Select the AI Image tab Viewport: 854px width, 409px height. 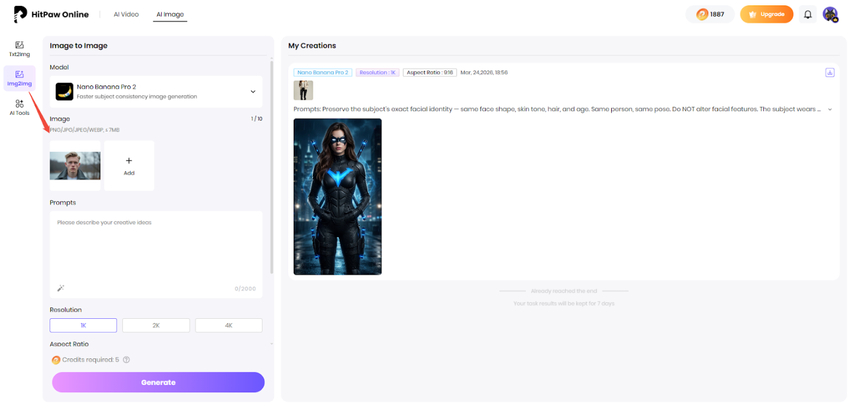[170, 15]
